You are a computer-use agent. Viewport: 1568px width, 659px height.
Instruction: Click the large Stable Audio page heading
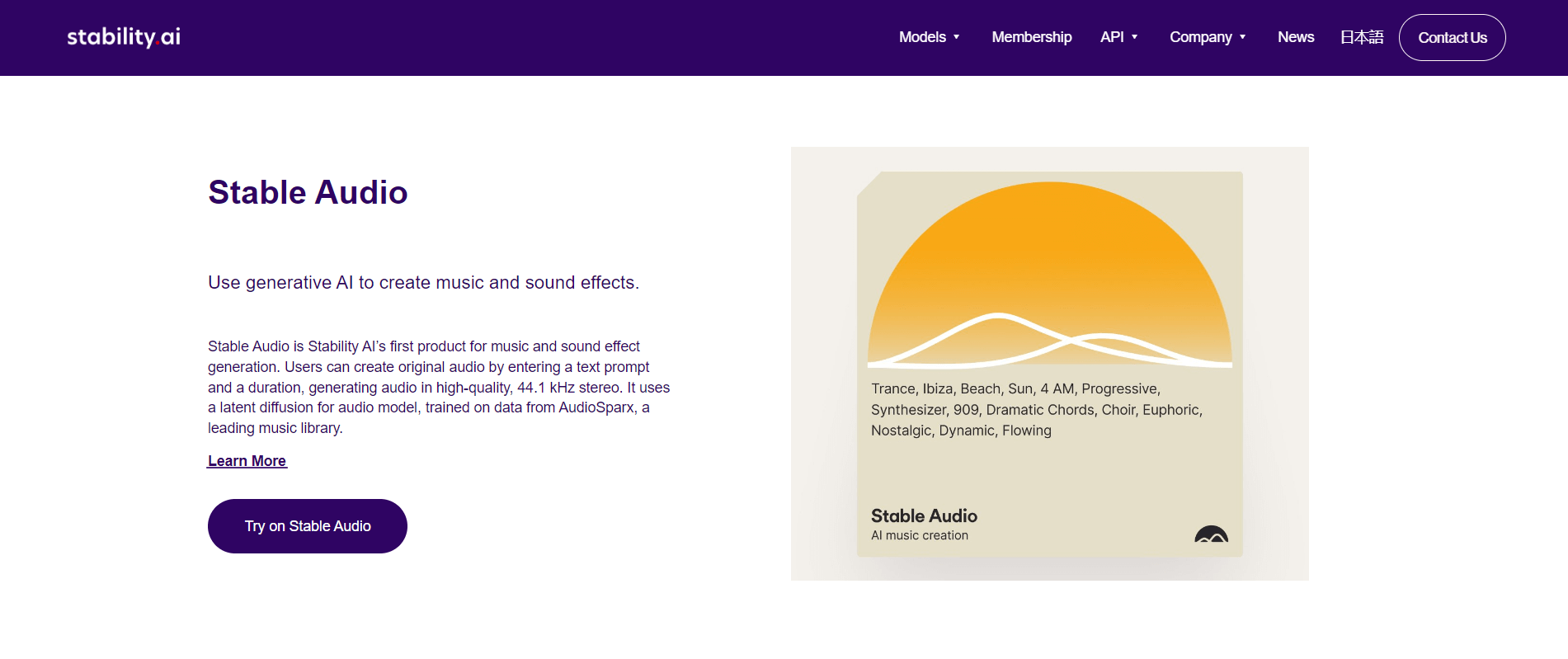pyautogui.click(x=308, y=192)
